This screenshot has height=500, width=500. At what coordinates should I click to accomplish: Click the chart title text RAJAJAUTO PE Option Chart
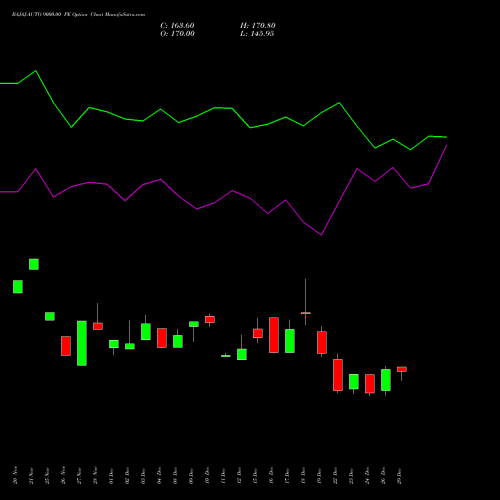pos(78,15)
